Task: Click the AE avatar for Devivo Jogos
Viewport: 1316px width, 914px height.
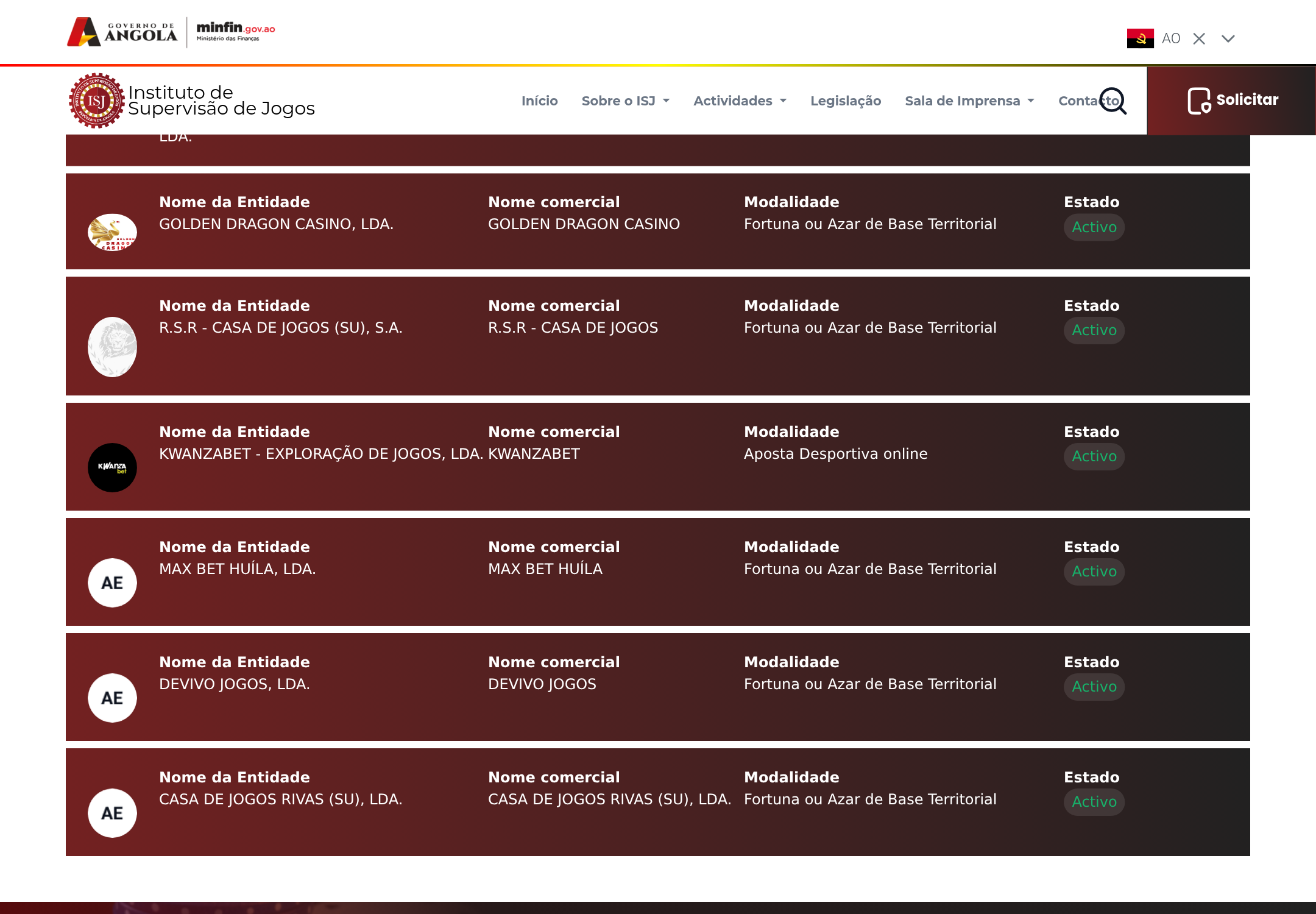Action: [112, 698]
